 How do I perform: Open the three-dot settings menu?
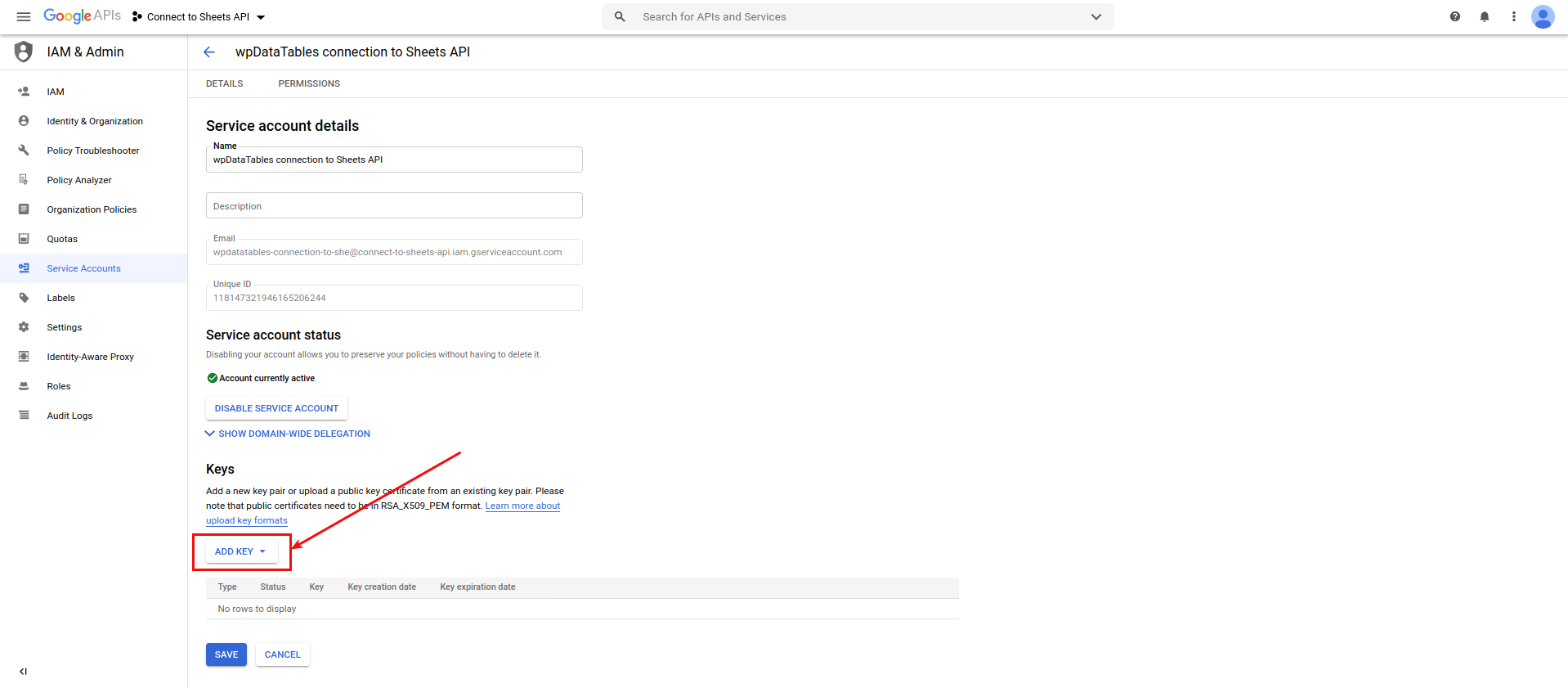coord(1514,16)
